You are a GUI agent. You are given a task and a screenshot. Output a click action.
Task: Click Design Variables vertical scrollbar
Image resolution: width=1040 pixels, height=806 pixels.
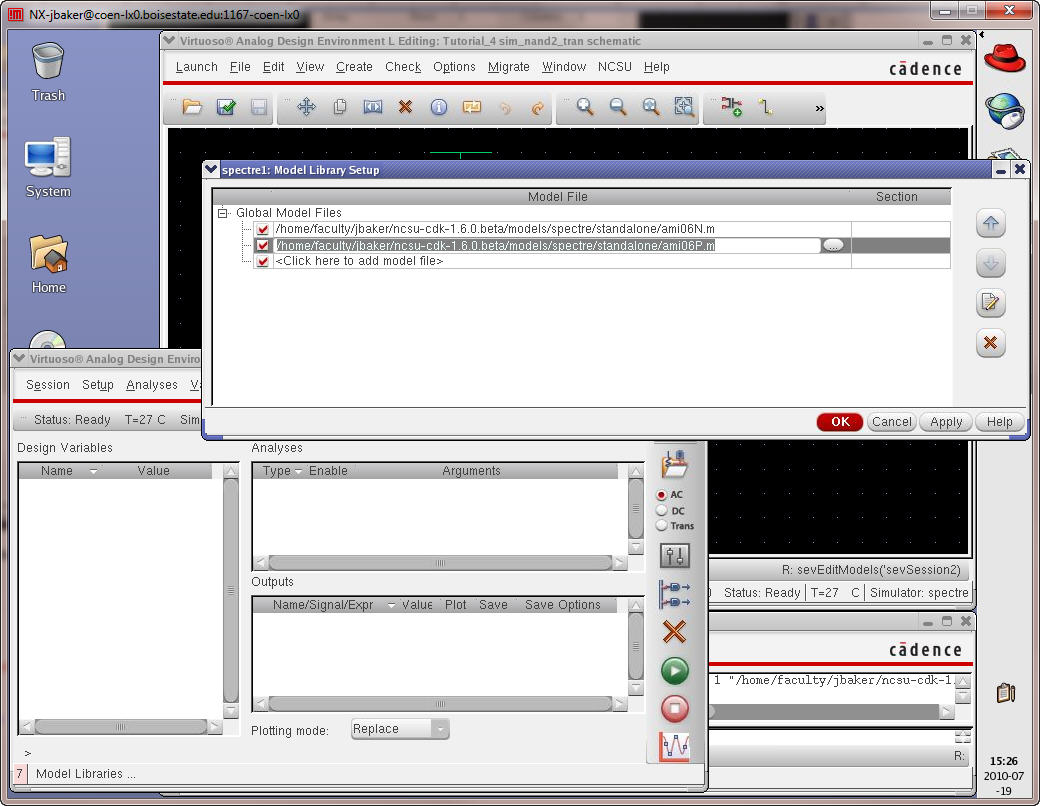click(231, 590)
